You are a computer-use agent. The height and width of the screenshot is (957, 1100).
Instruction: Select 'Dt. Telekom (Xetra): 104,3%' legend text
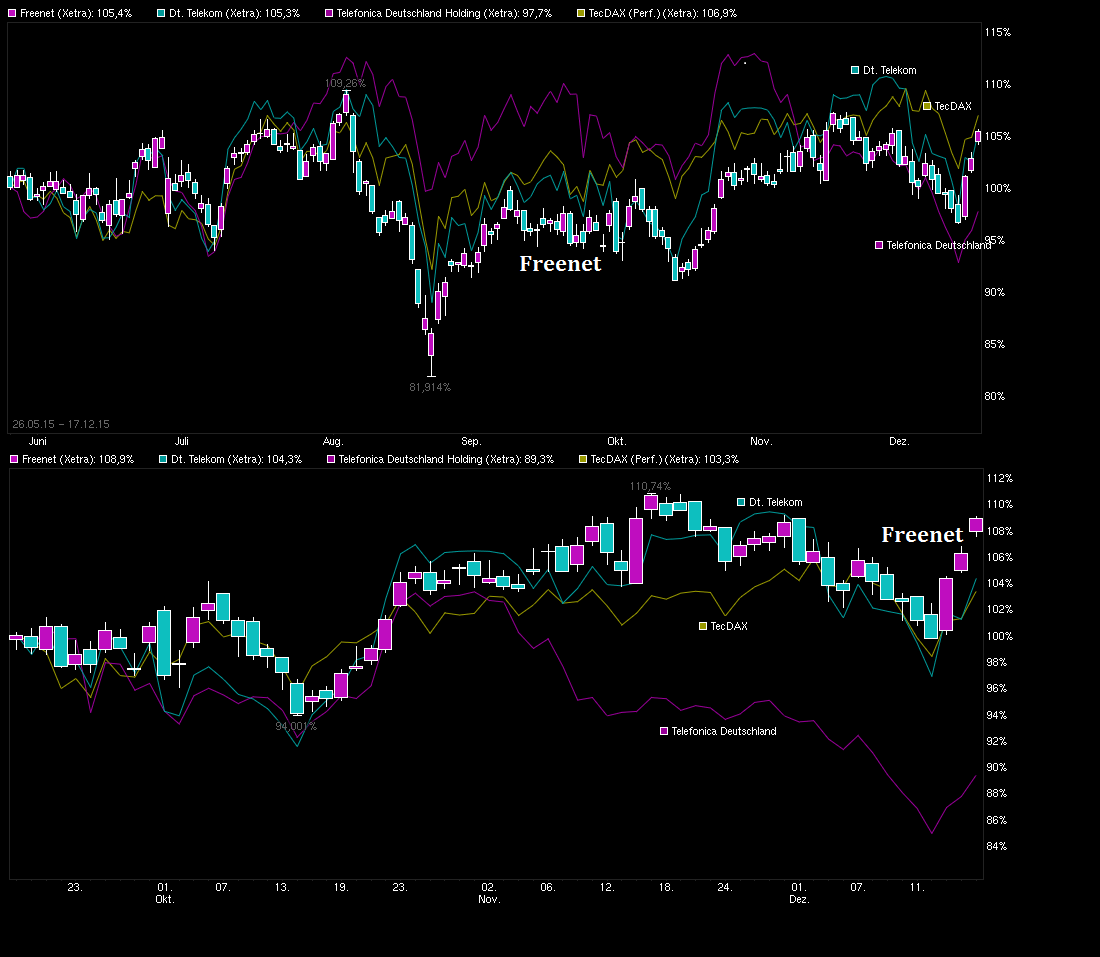236,460
